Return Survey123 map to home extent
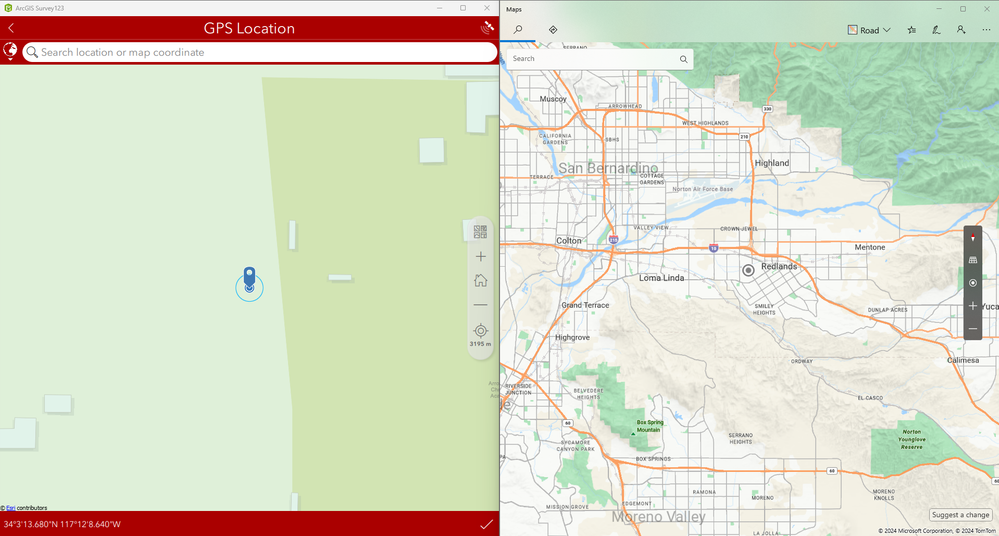999x536 pixels. [x=480, y=280]
